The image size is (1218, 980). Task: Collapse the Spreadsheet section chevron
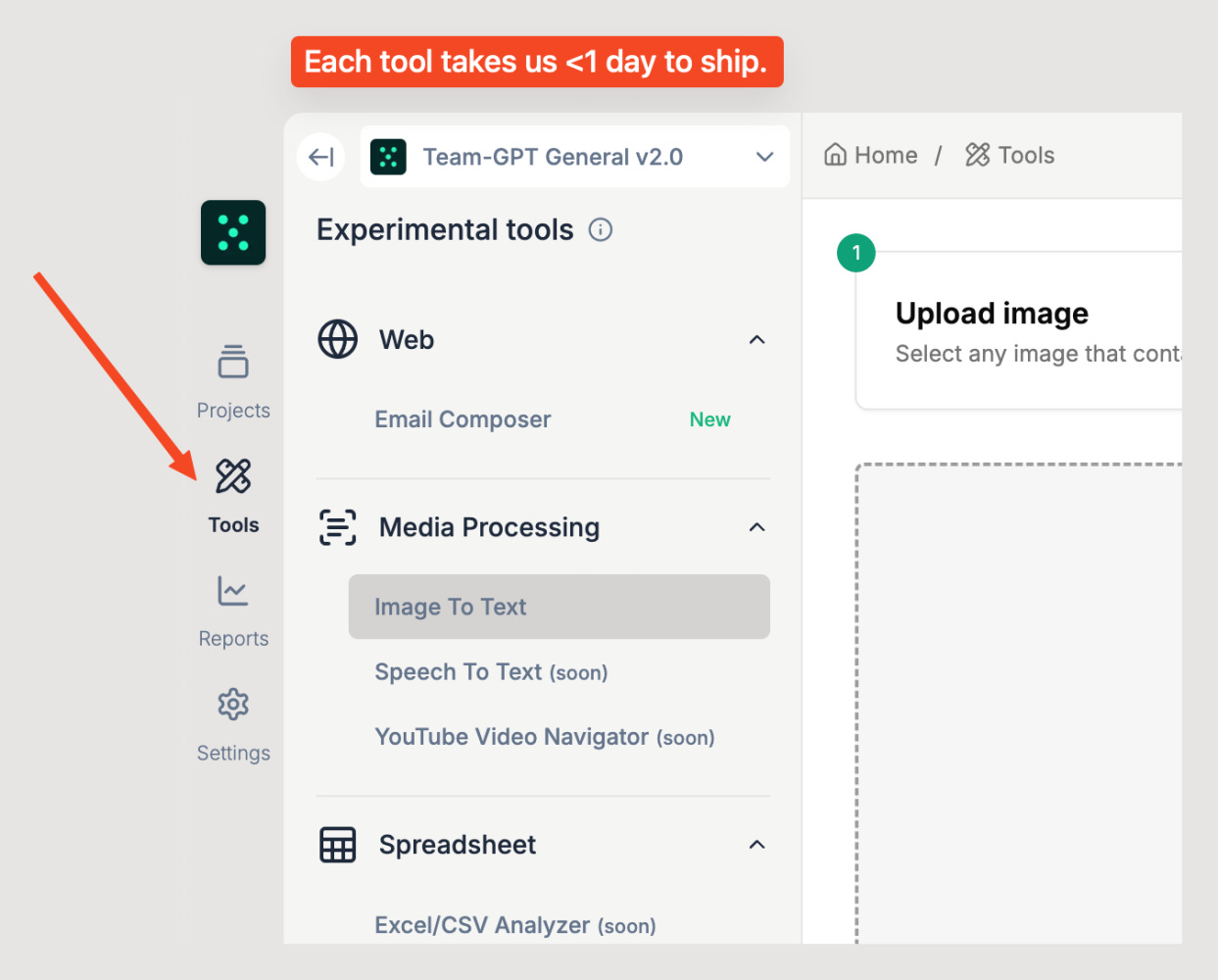coord(756,845)
